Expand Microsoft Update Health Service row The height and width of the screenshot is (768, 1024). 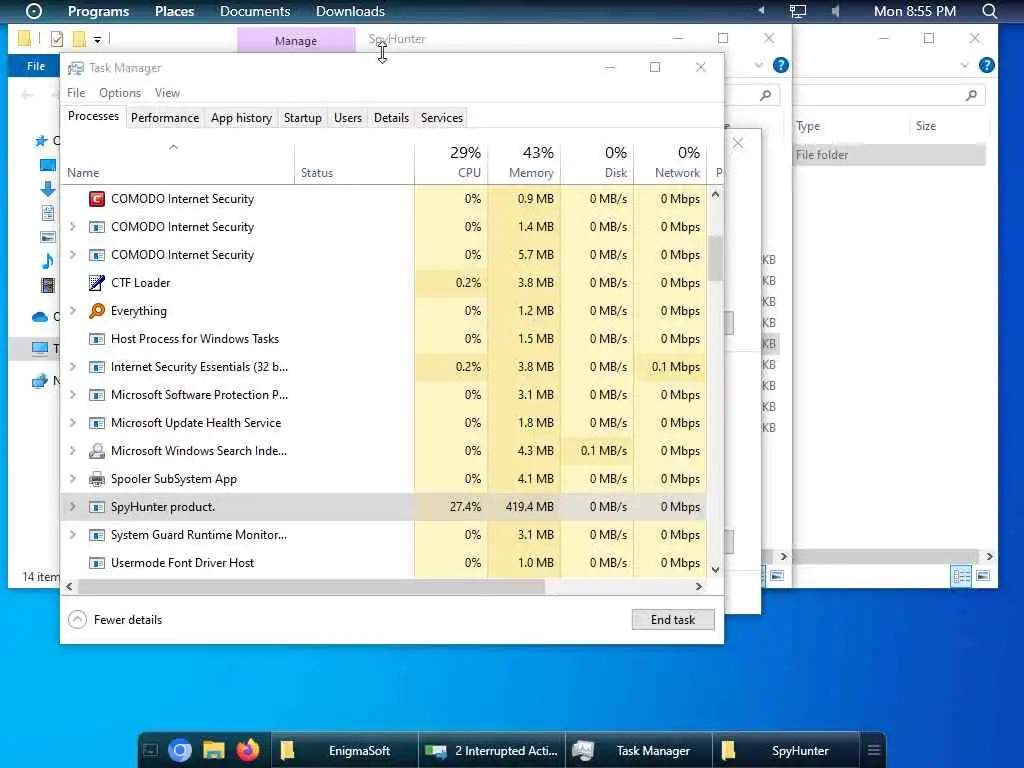(72, 423)
